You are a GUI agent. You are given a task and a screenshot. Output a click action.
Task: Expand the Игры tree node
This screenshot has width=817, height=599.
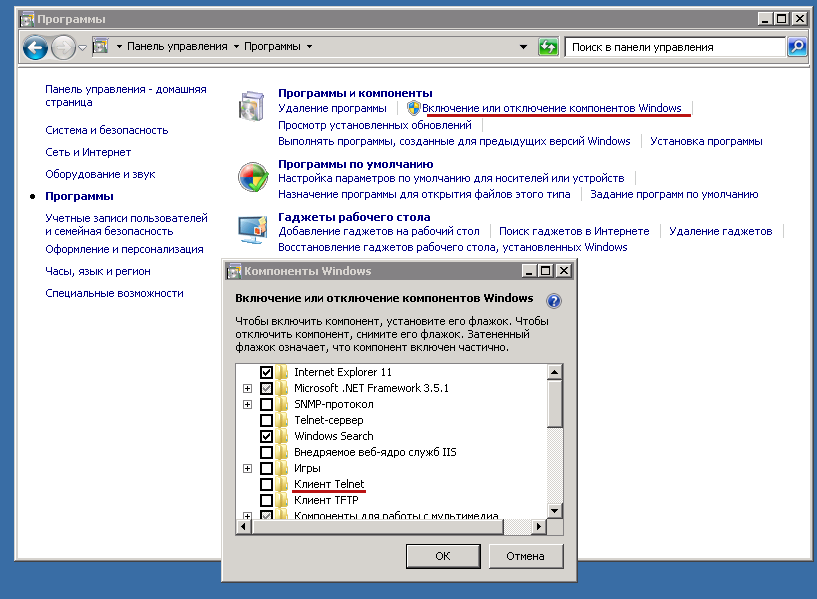[x=247, y=468]
